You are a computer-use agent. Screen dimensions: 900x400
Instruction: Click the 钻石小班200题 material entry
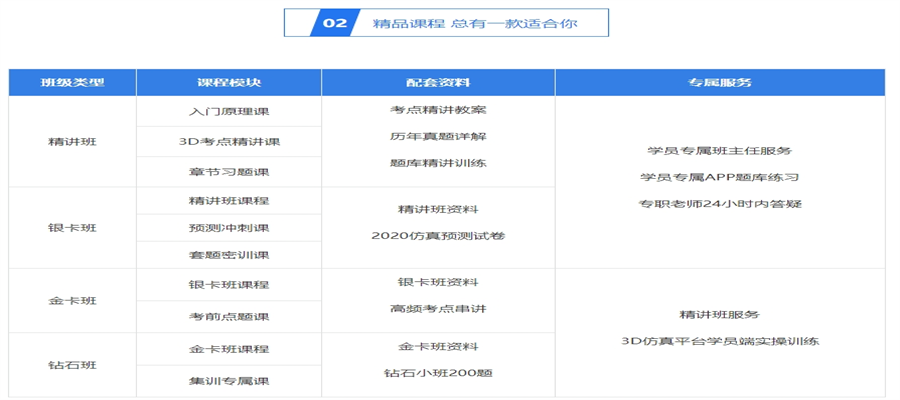[438, 373]
